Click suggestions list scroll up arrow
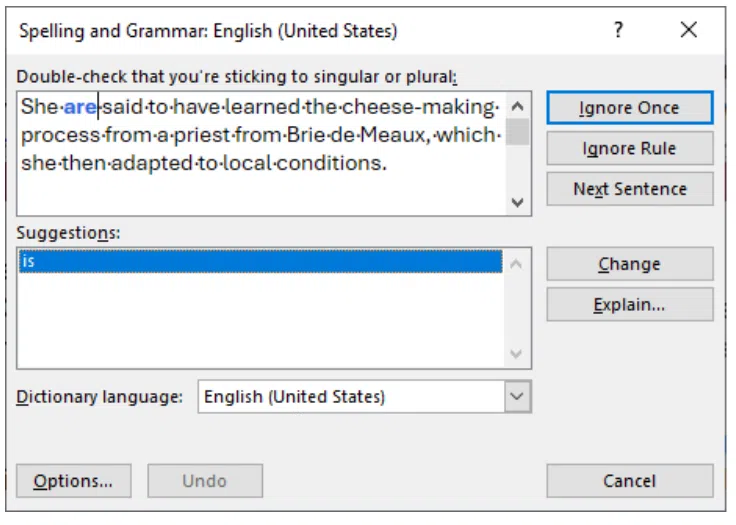 pos(516,264)
